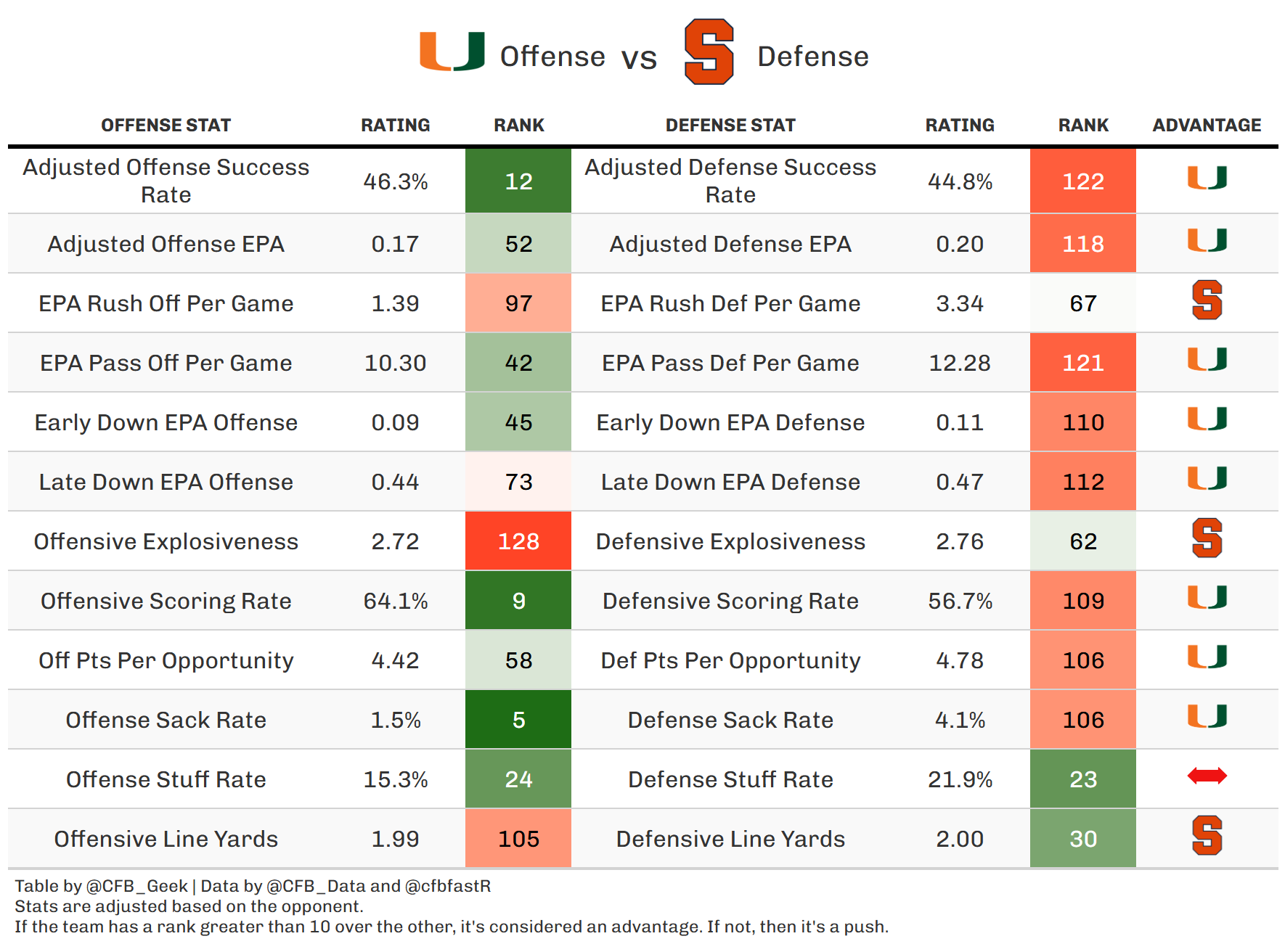The width and height of the screenshot is (1285, 952).
Task: Click the Syracuse advantage icon in Line Yards row
Action: coord(1207,836)
